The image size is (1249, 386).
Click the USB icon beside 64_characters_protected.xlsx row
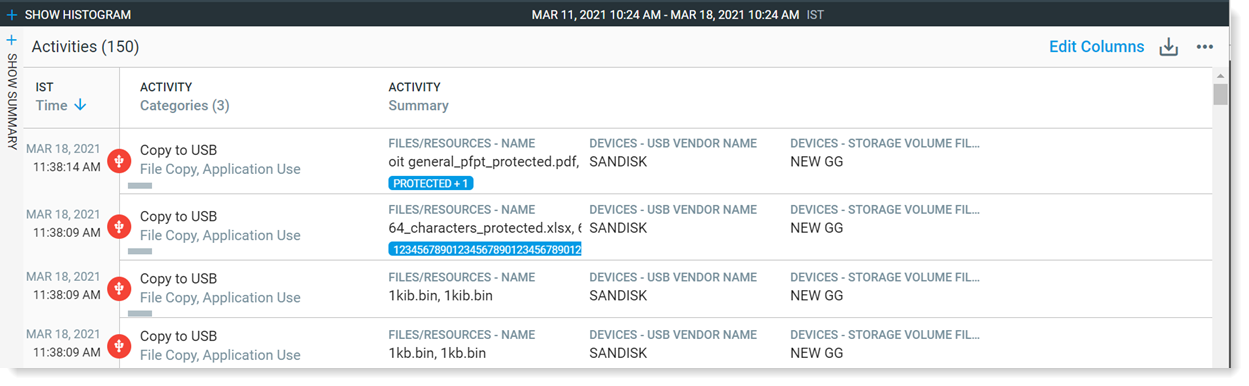coord(119,227)
